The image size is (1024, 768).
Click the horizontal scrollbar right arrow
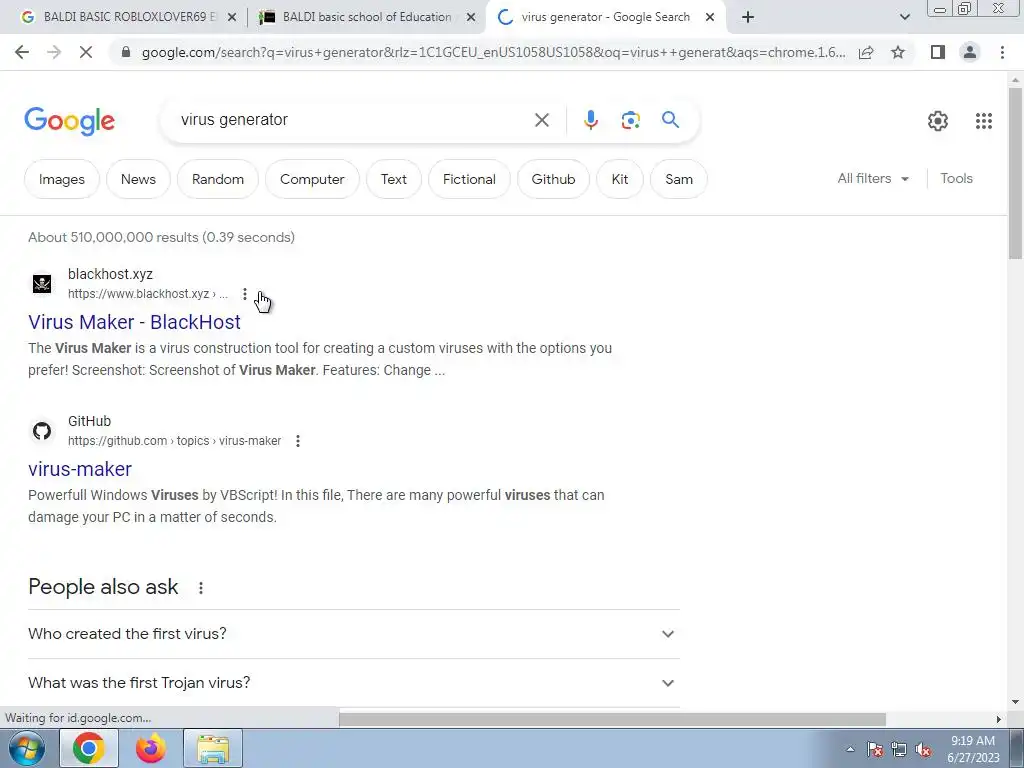998,719
